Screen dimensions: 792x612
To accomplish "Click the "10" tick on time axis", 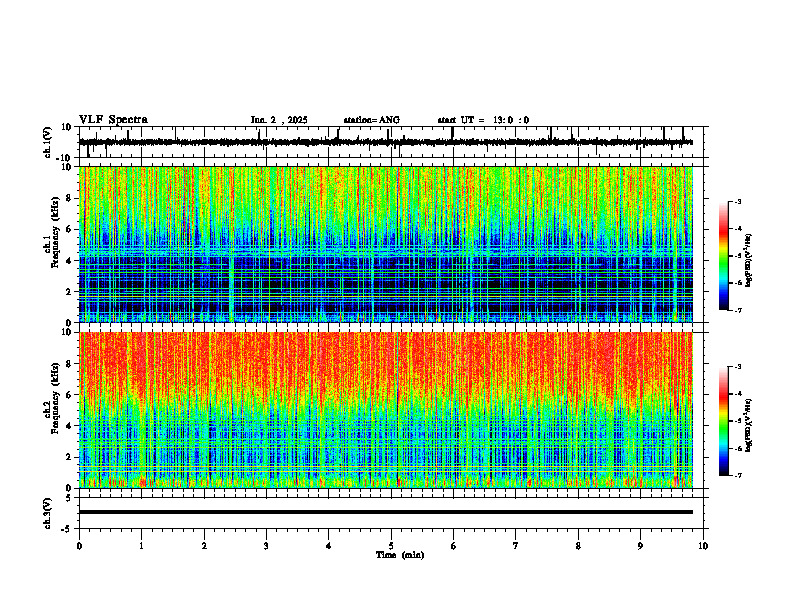I will point(703,546).
